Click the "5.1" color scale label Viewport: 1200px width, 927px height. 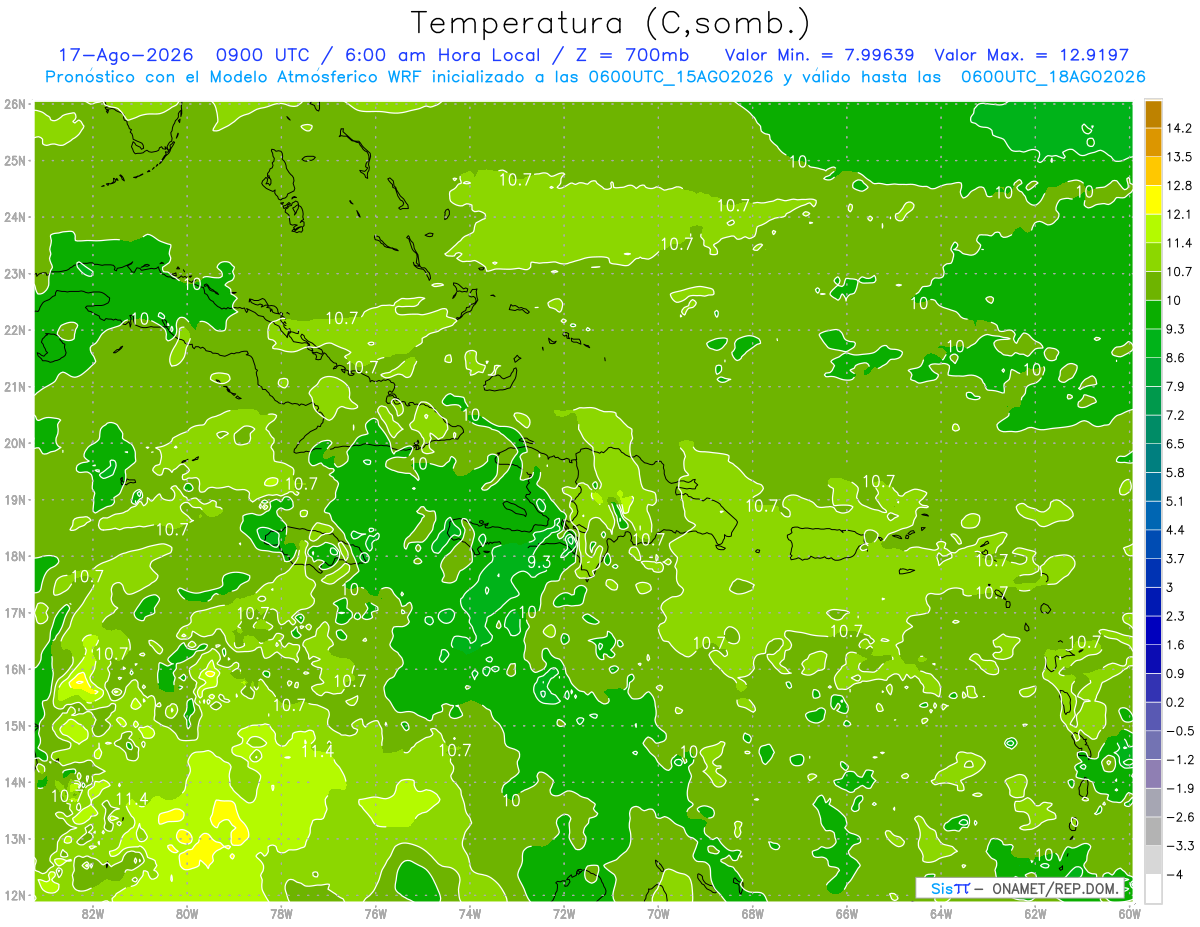[1176, 501]
